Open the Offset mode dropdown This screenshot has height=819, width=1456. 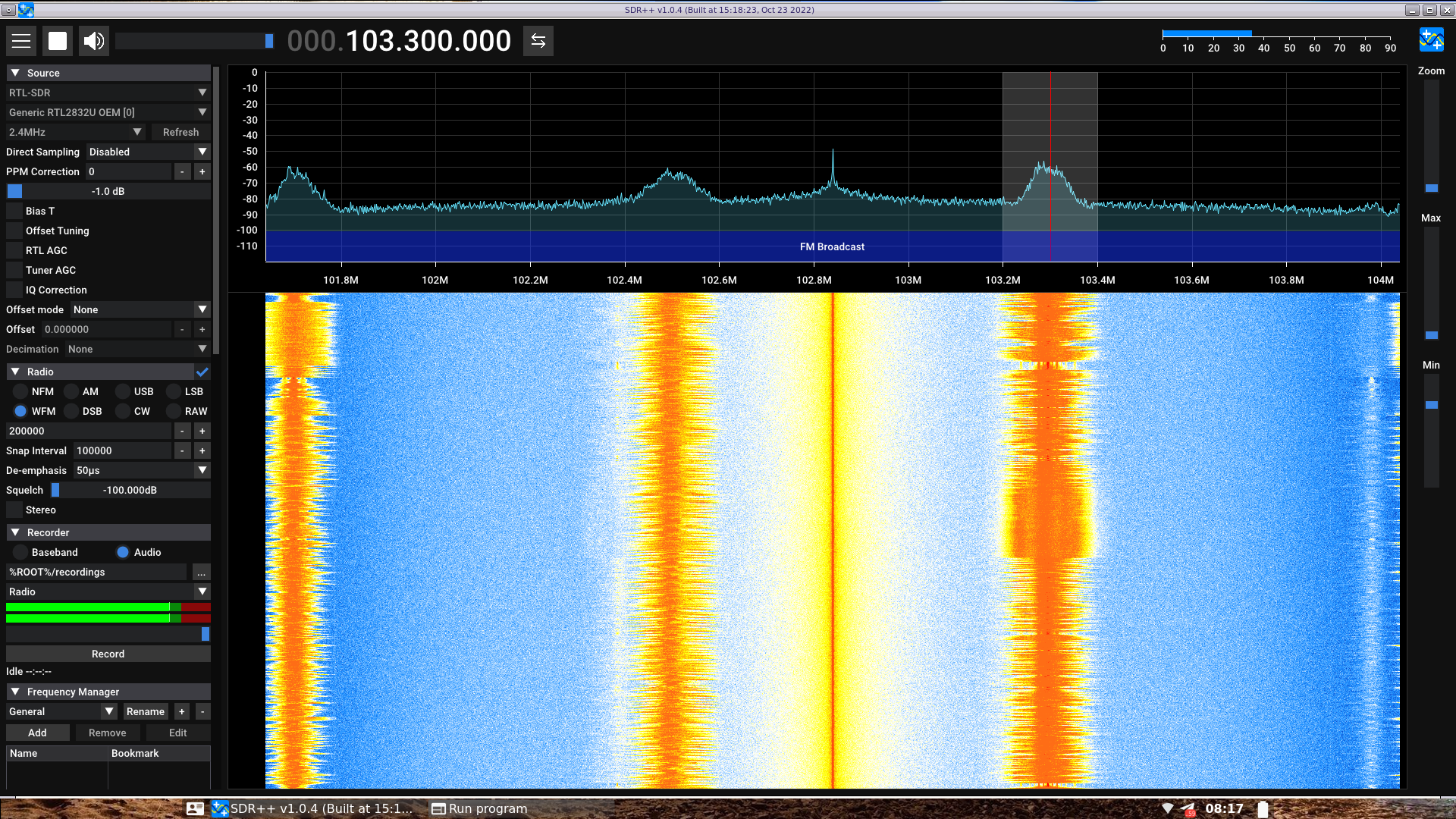140,310
